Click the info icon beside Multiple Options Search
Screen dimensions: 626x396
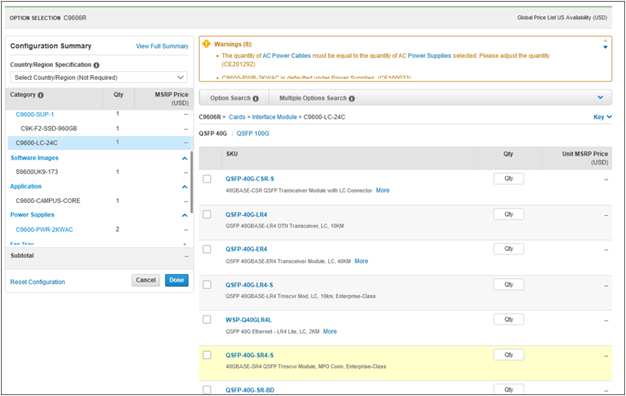(352, 99)
